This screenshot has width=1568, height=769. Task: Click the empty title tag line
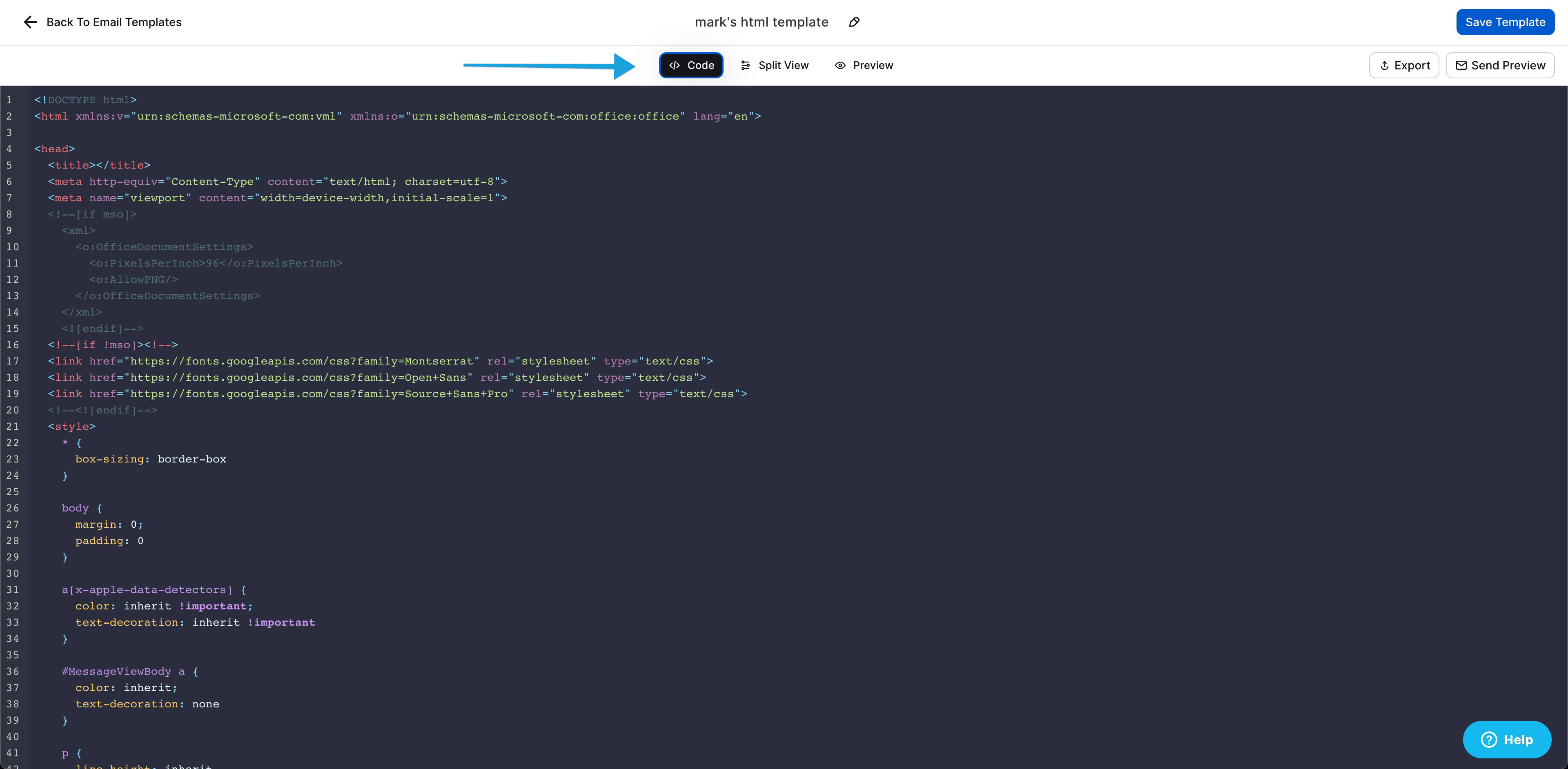click(x=99, y=165)
